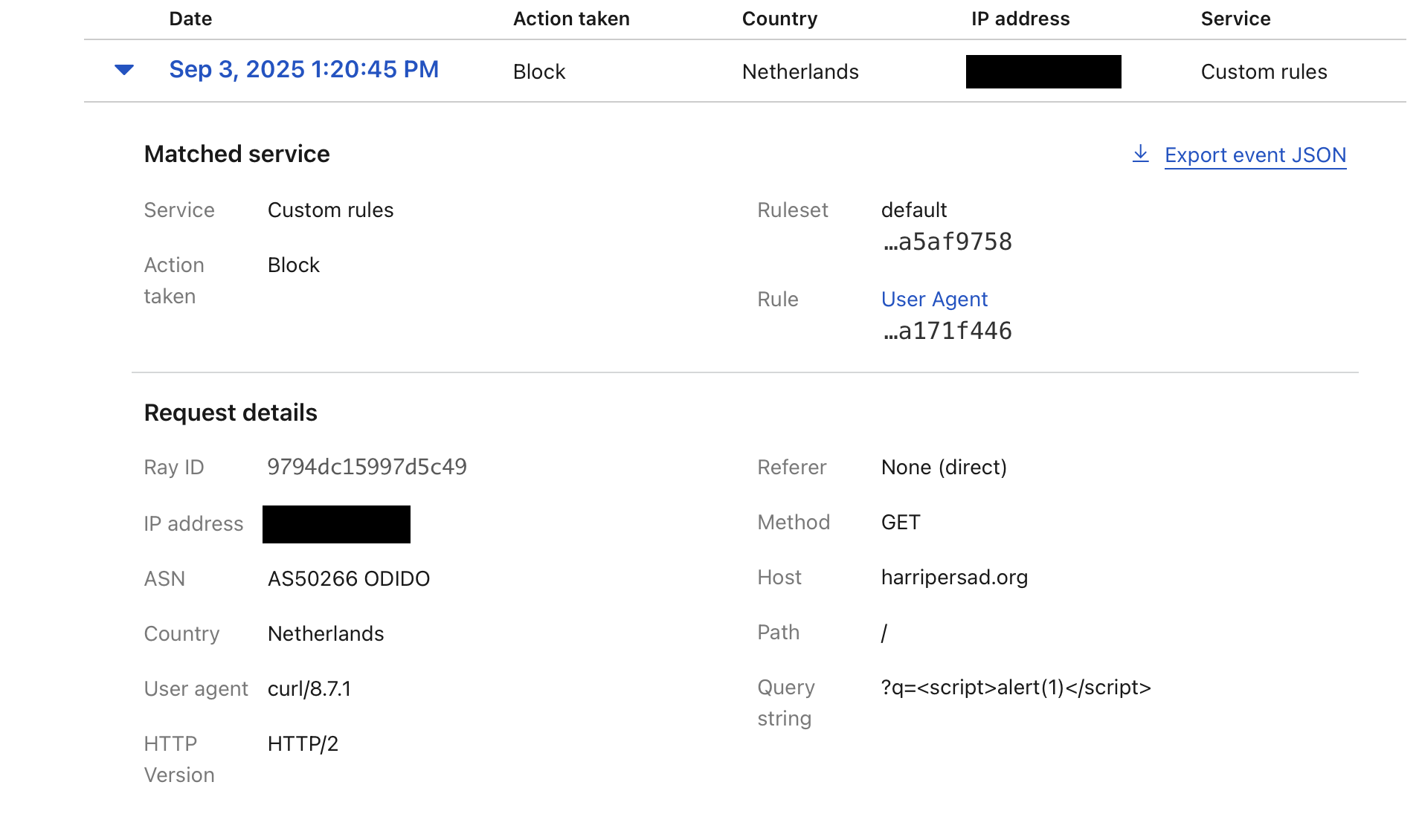
Task: Click the redacted IP under Request details
Action: 336,524
